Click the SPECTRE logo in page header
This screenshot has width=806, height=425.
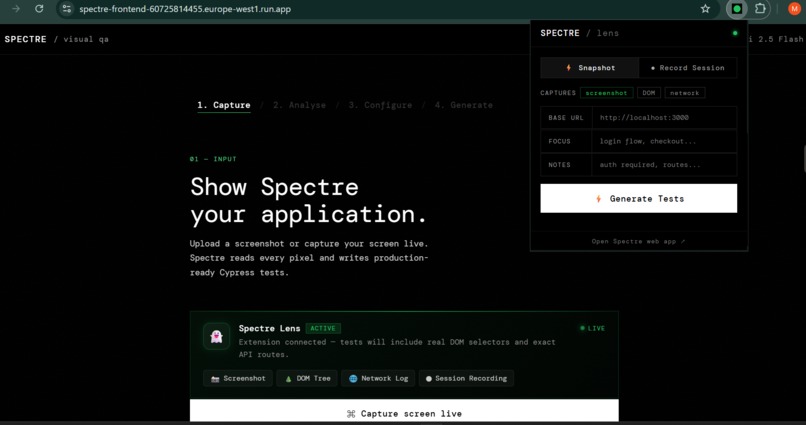tap(25, 39)
